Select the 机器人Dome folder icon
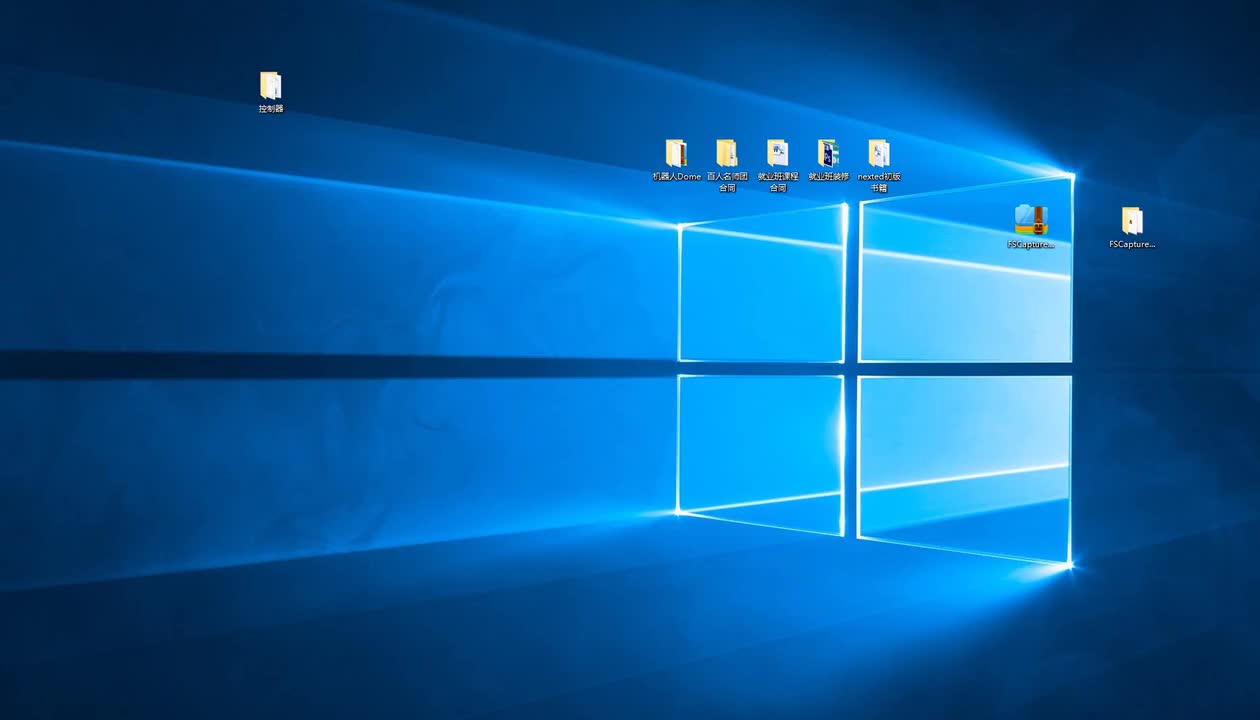Image resolution: width=1260 pixels, height=720 pixels. (x=677, y=153)
